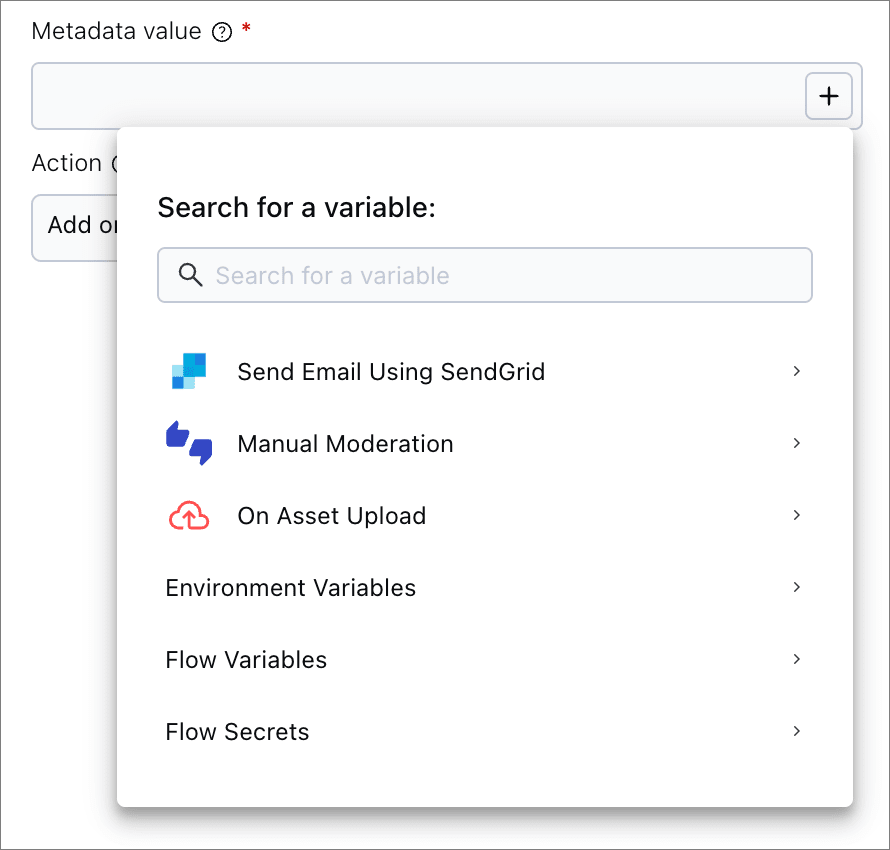
Task: Expand the Flow Variables chevron arrow
Action: click(x=797, y=659)
